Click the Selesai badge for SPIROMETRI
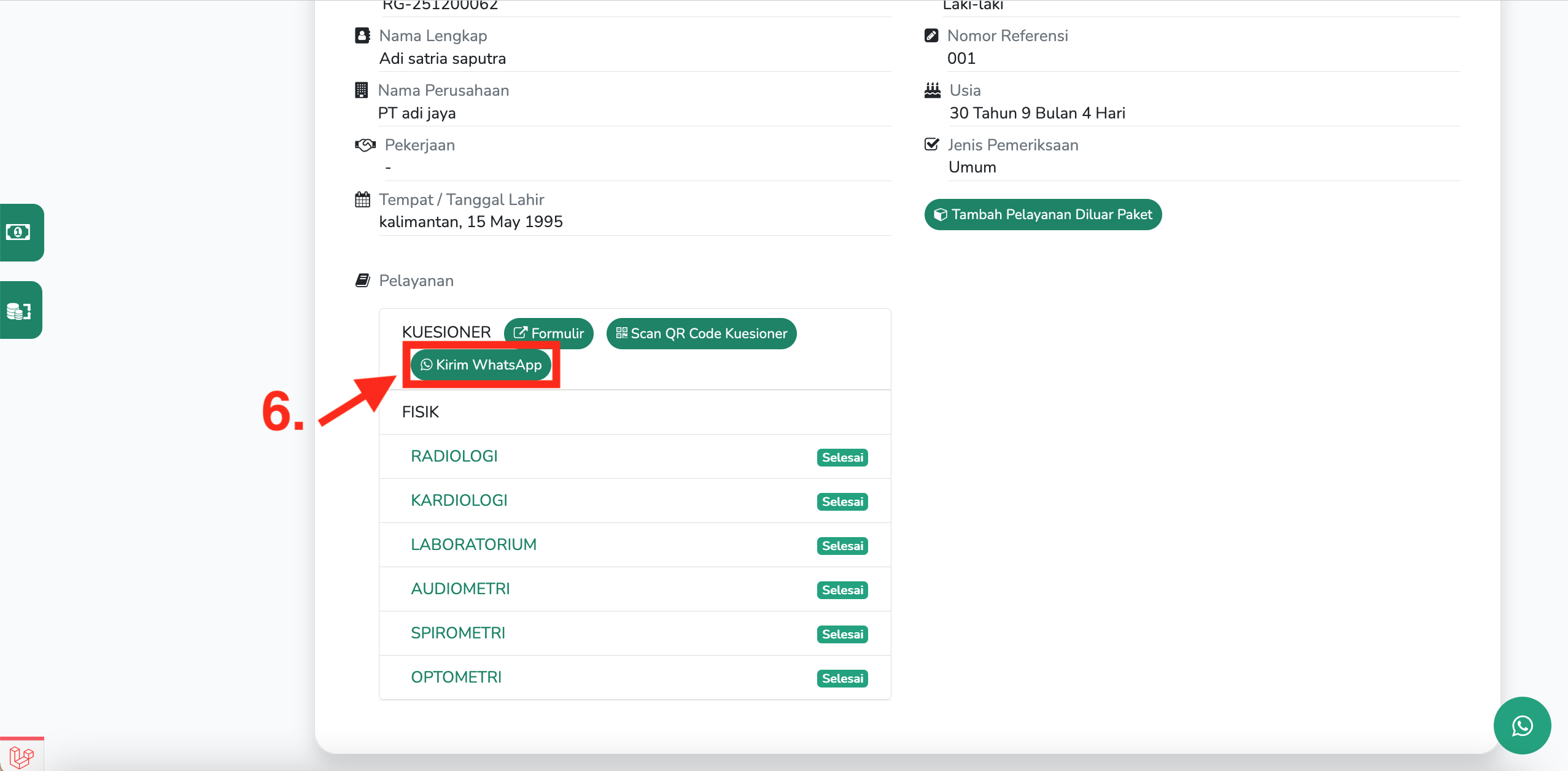1568x771 pixels. pos(842,634)
